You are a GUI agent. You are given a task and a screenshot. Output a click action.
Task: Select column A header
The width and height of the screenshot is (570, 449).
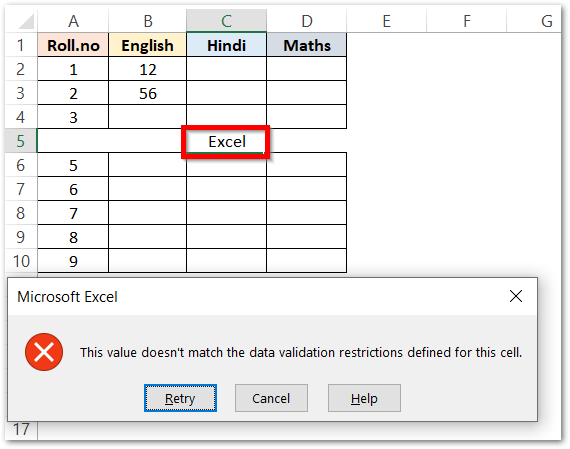tap(73, 21)
